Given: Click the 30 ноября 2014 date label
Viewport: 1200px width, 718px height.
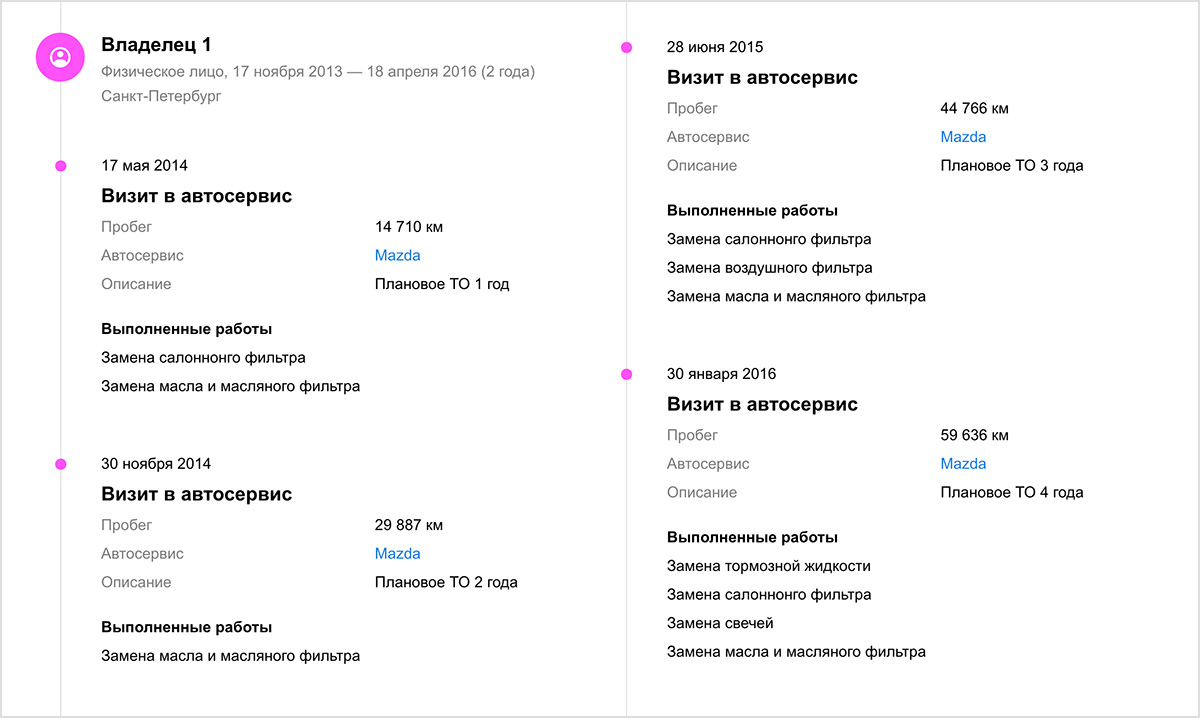Looking at the screenshot, I should (x=156, y=464).
